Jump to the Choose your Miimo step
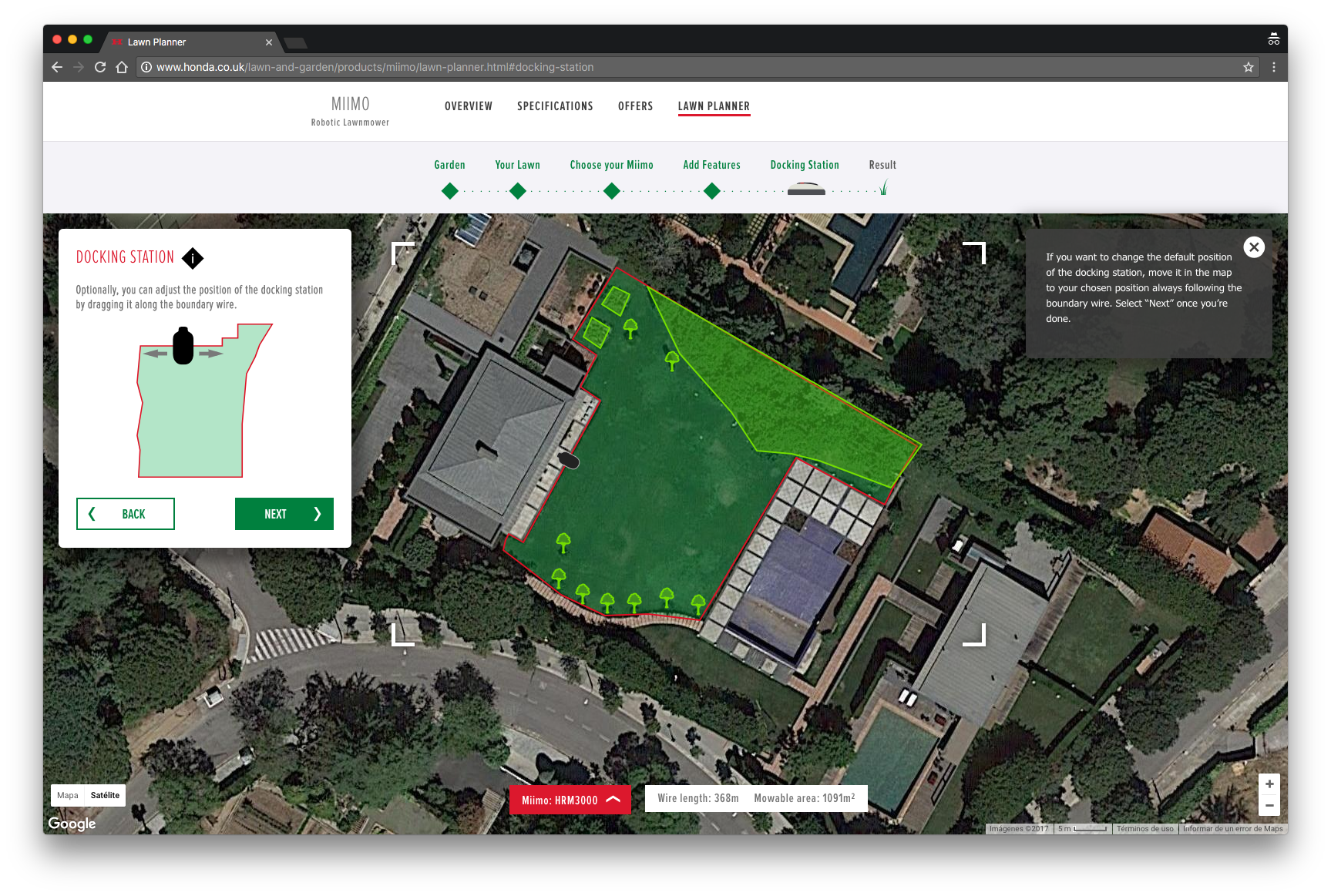 pos(612,191)
